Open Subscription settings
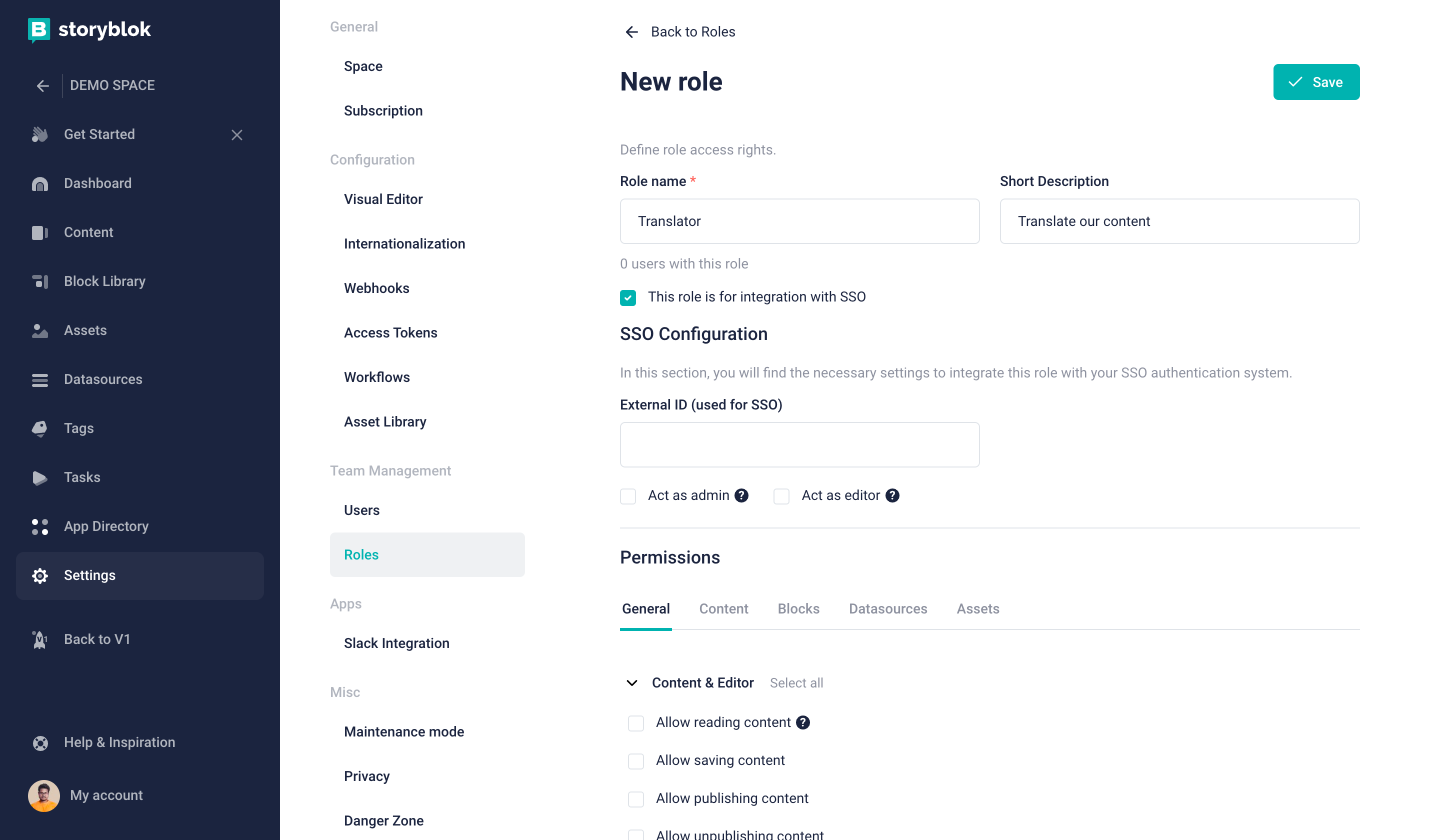 point(383,111)
